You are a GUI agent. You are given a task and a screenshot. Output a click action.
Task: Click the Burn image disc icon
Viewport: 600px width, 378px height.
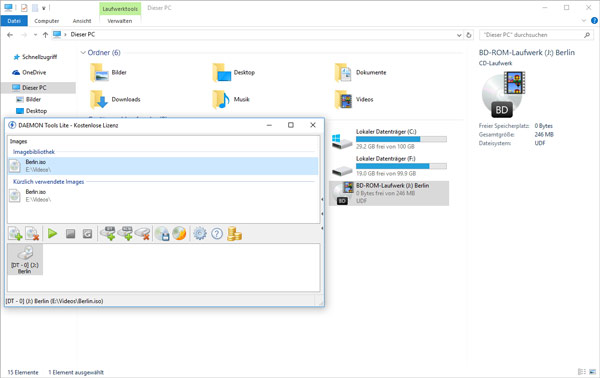(179, 233)
